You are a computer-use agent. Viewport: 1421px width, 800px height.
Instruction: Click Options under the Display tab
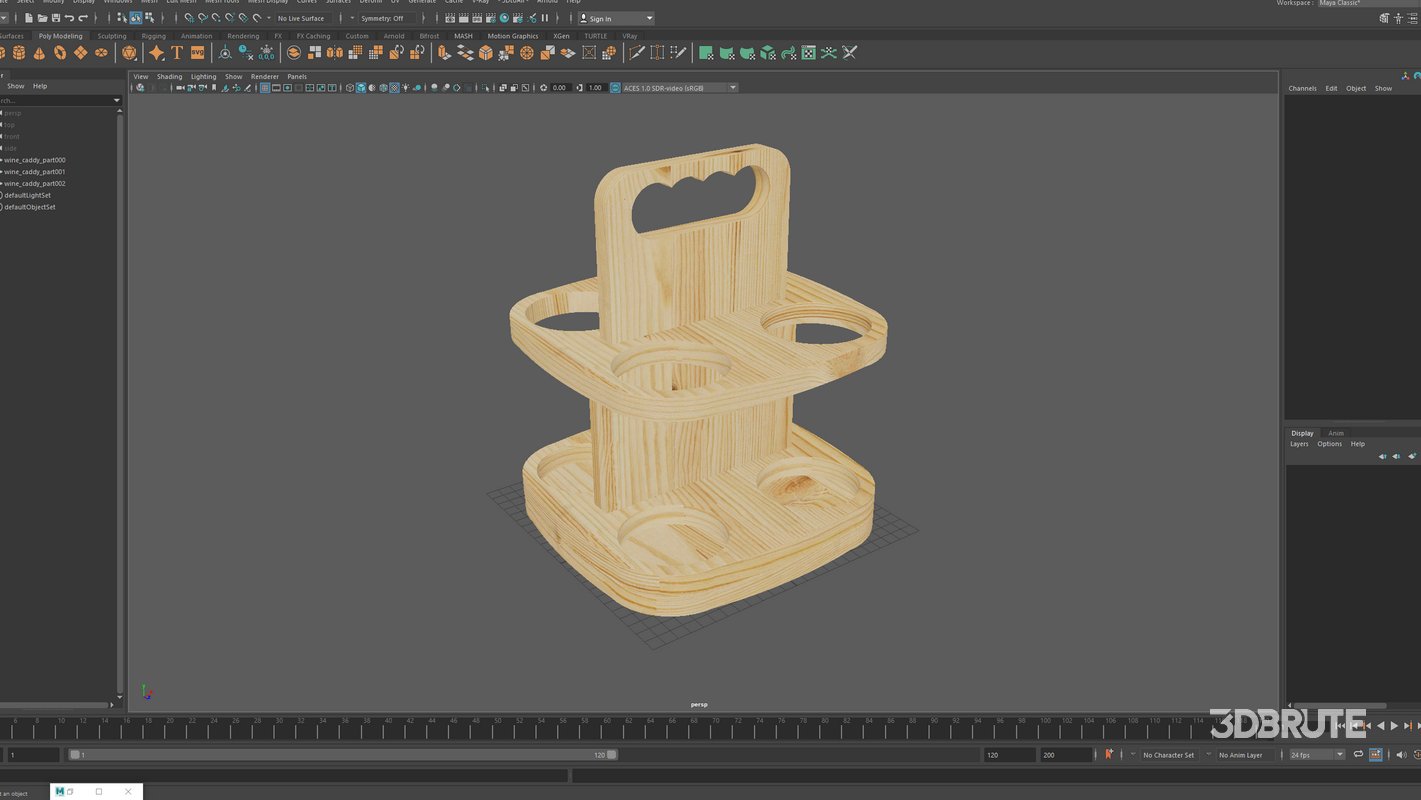(1329, 443)
